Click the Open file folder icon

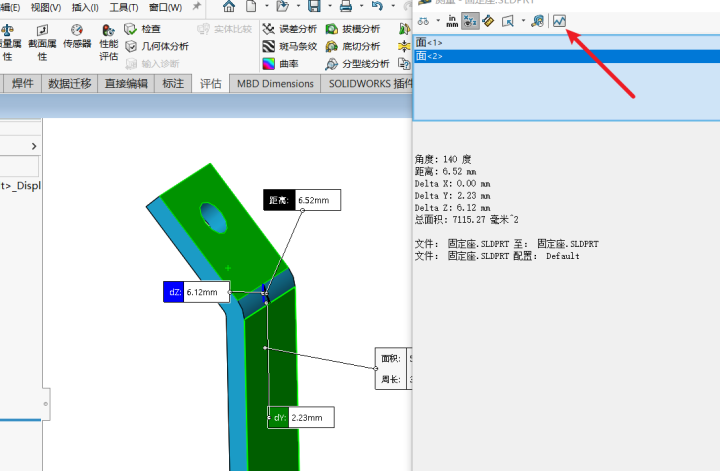click(282, 6)
